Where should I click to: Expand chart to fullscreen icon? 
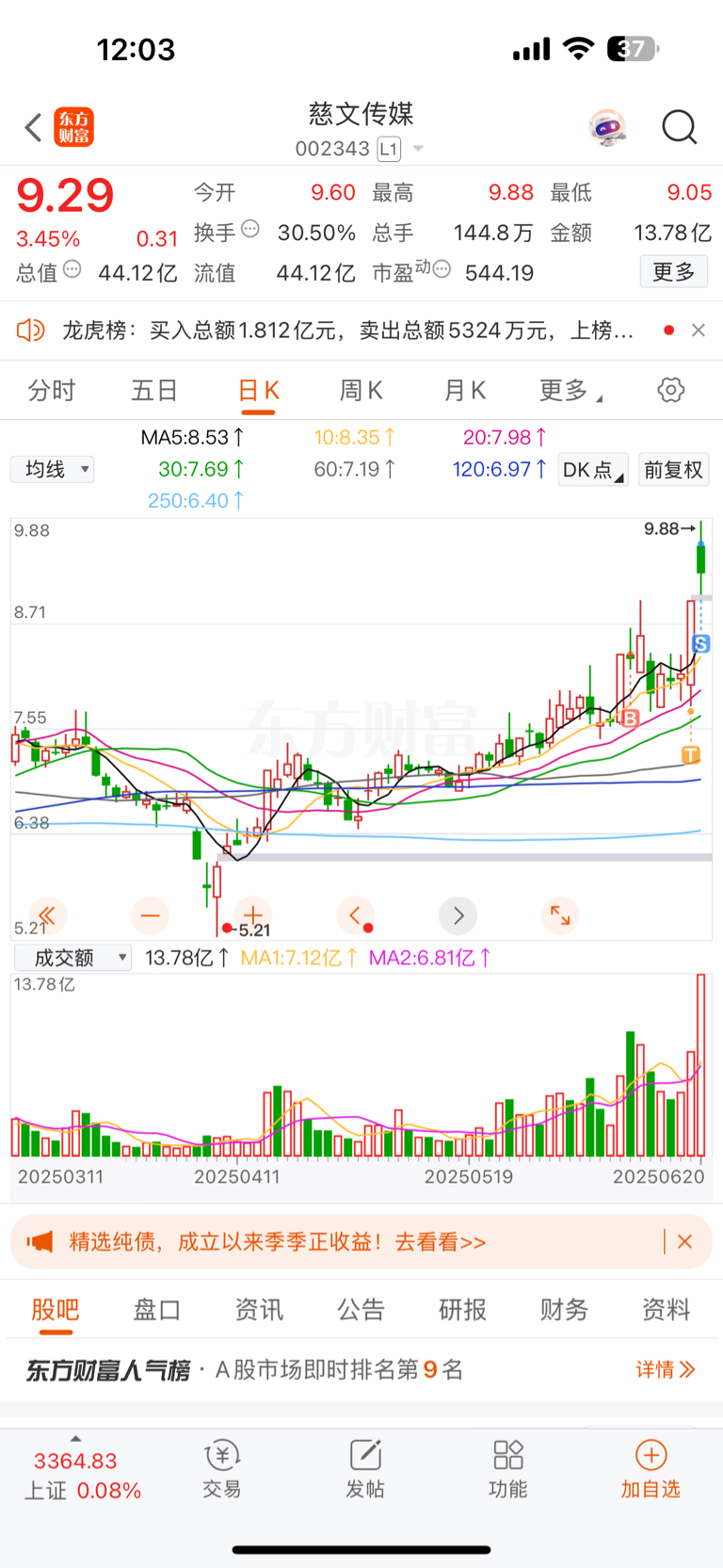click(560, 914)
